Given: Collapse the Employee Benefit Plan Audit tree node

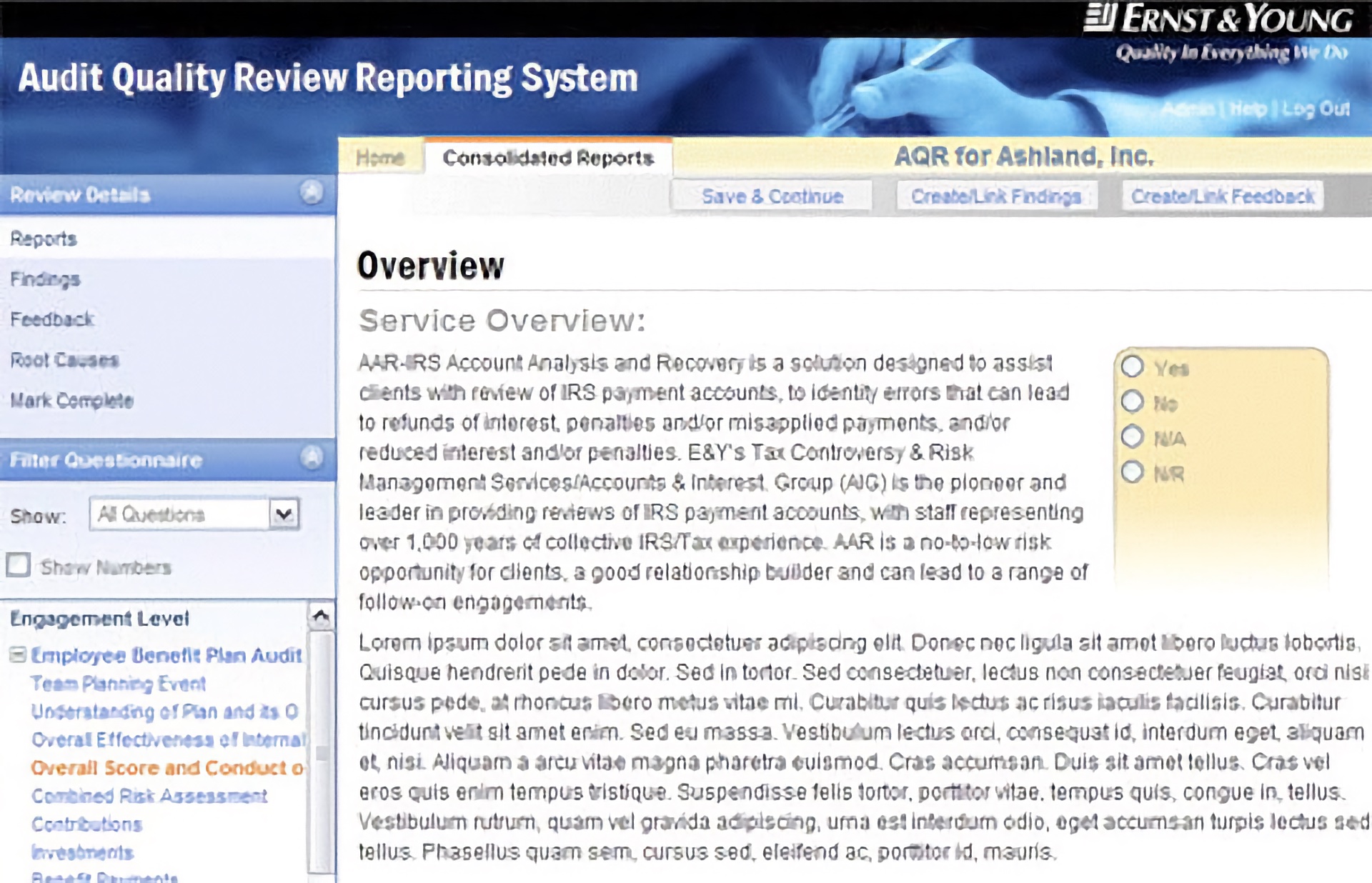Looking at the screenshot, I should 18,654.
